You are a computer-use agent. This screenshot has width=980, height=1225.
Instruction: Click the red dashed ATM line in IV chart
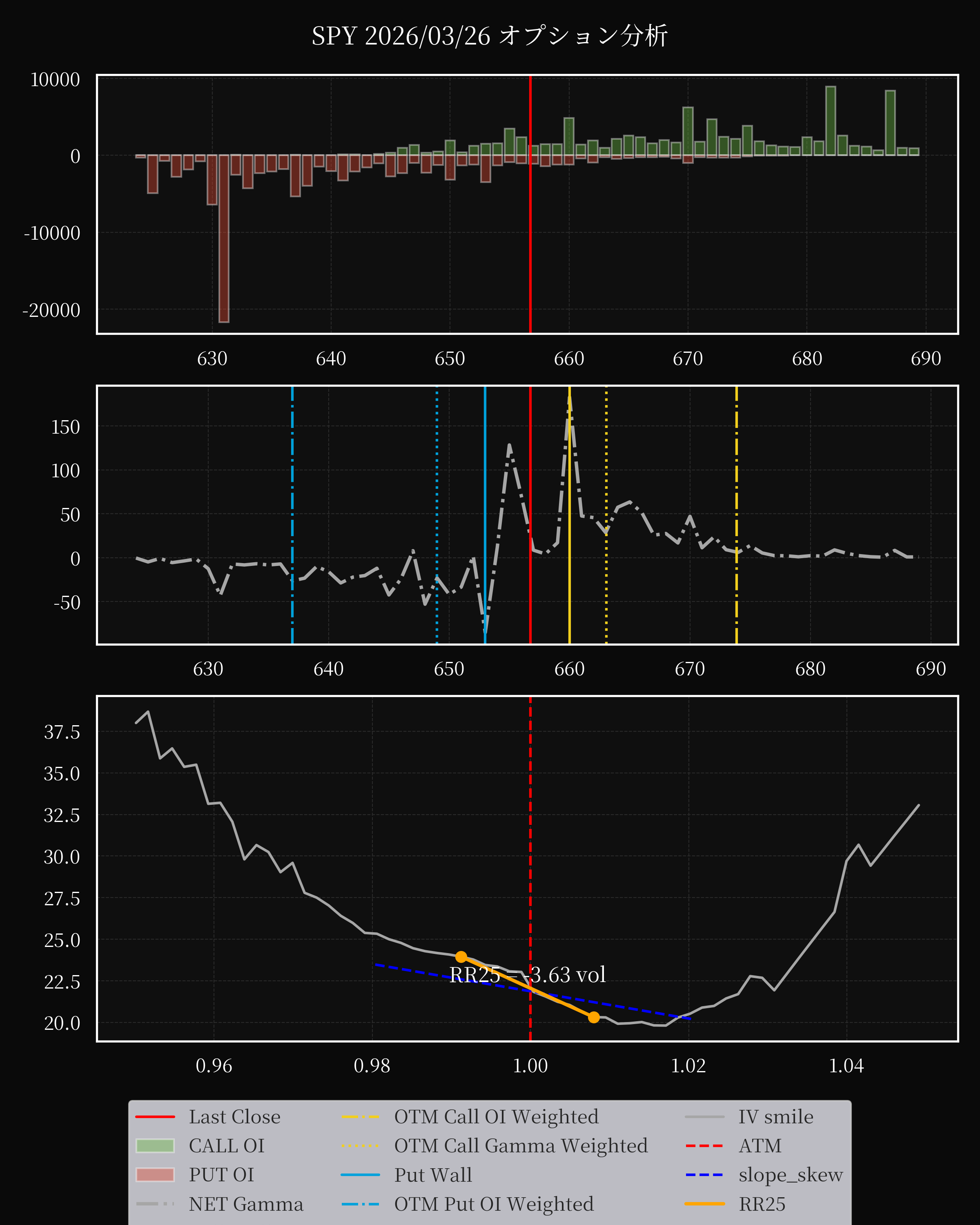[530, 868]
